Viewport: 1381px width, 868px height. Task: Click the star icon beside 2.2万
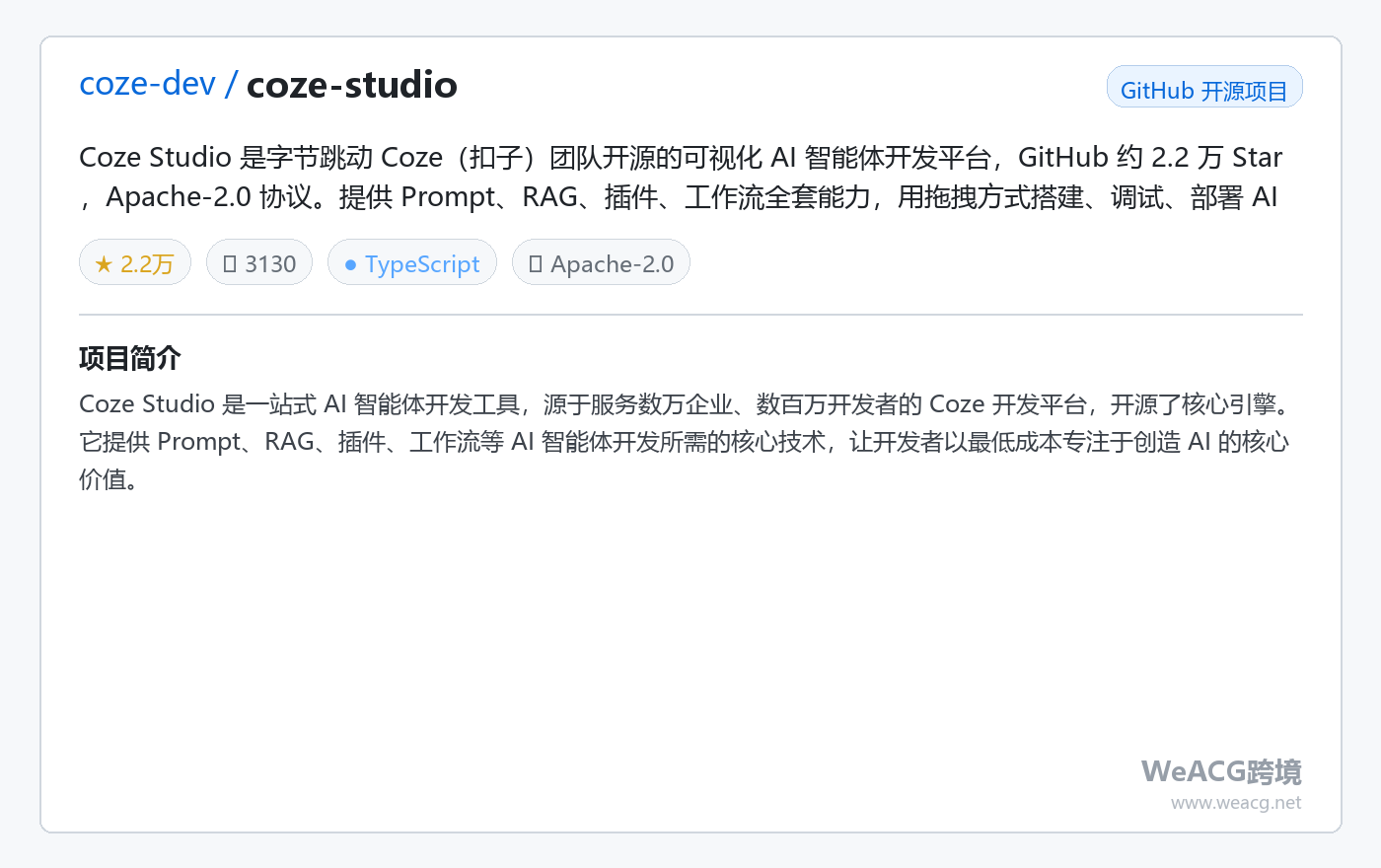tap(104, 264)
